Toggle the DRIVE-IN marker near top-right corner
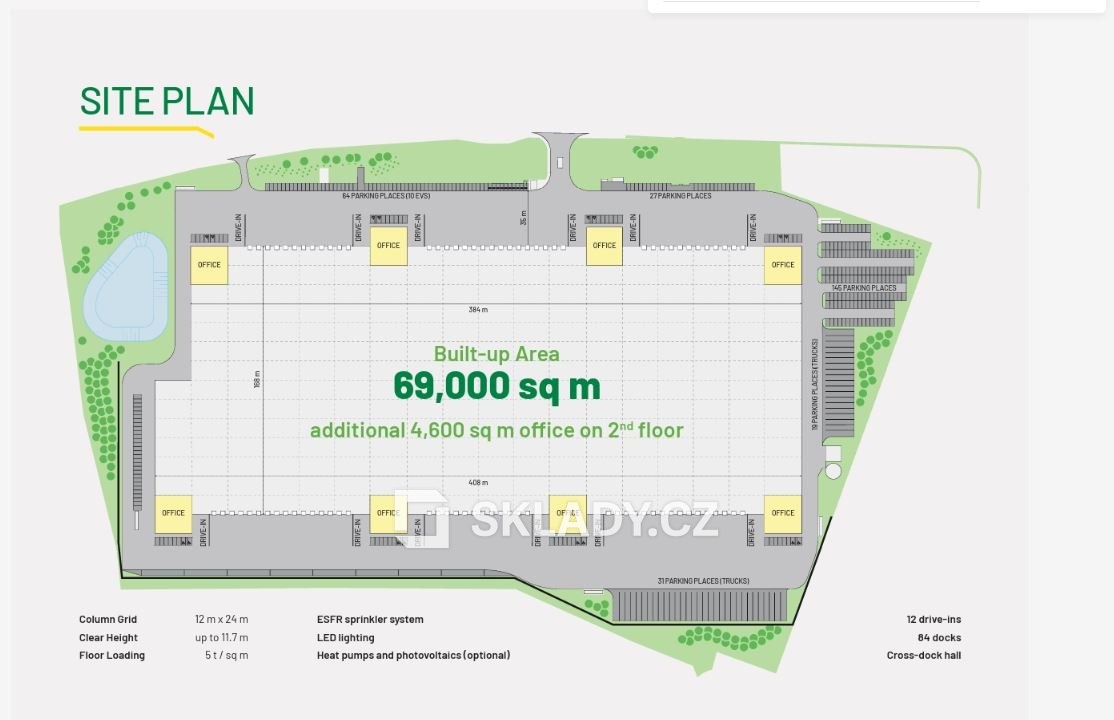 [753, 228]
